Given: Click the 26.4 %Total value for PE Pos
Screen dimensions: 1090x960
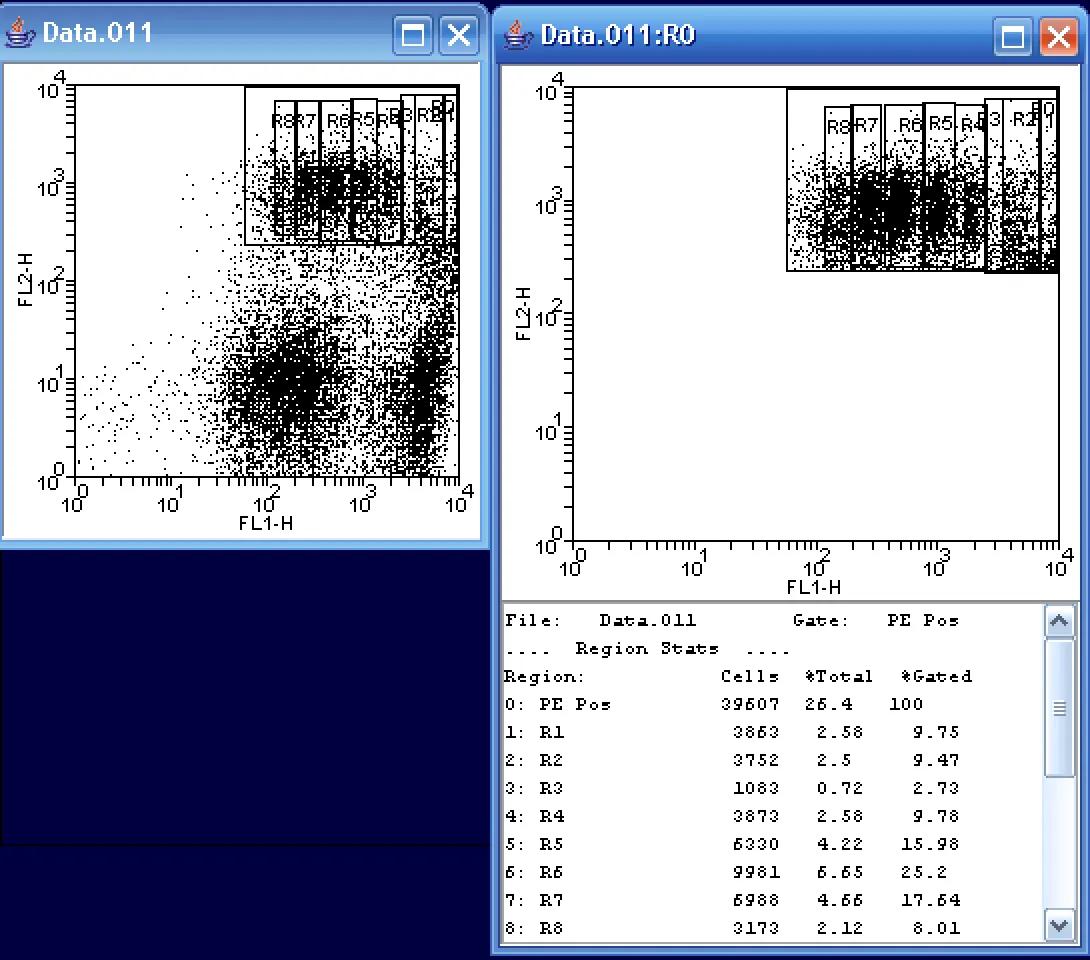Looking at the screenshot, I should click(829, 704).
